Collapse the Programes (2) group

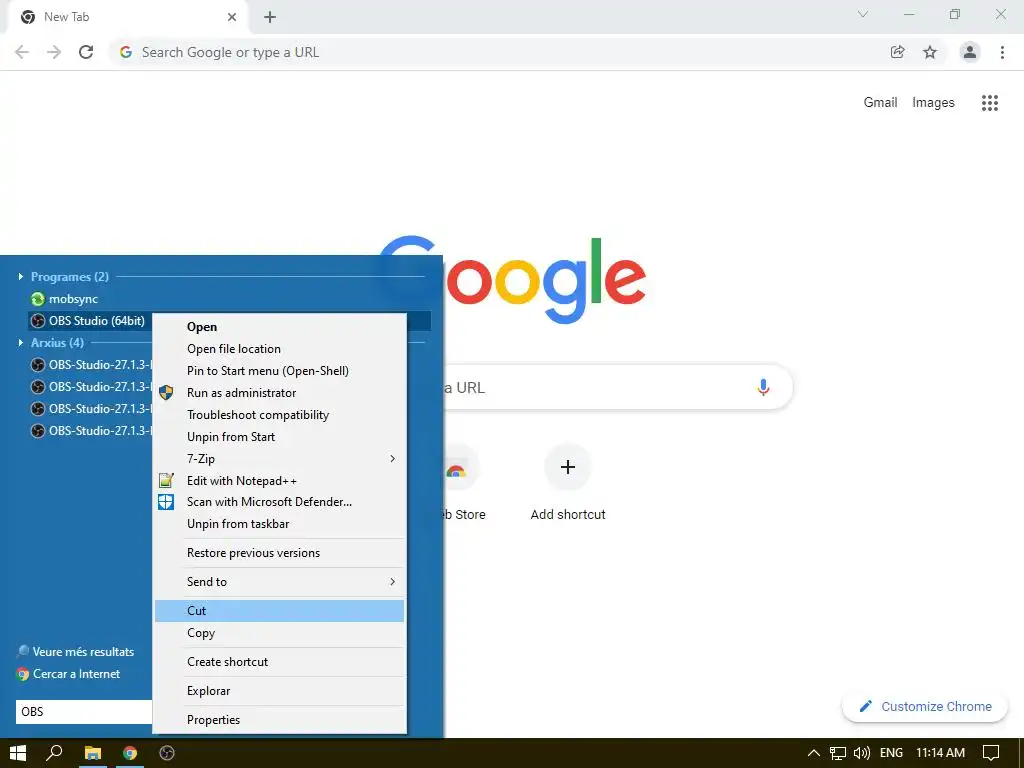pyautogui.click(x=20, y=277)
